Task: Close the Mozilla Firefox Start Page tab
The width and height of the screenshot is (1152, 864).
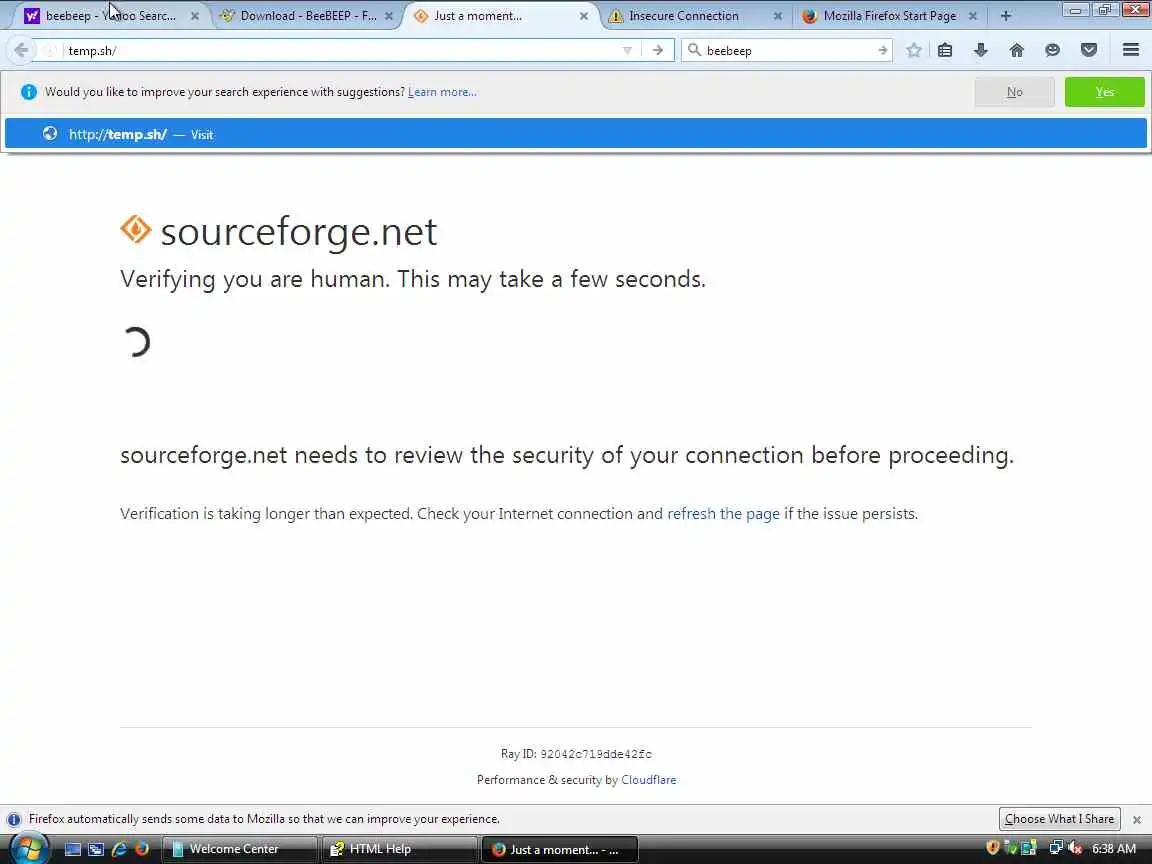Action: (x=973, y=15)
